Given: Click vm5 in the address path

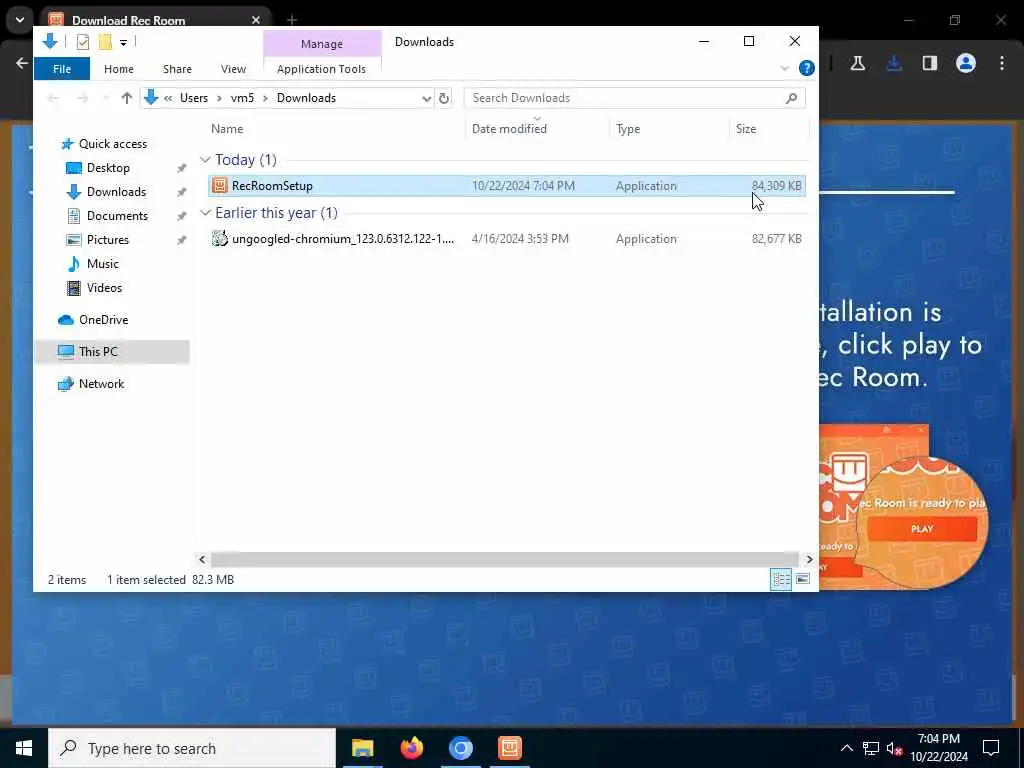Looking at the screenshot, I should coord(242,98).
